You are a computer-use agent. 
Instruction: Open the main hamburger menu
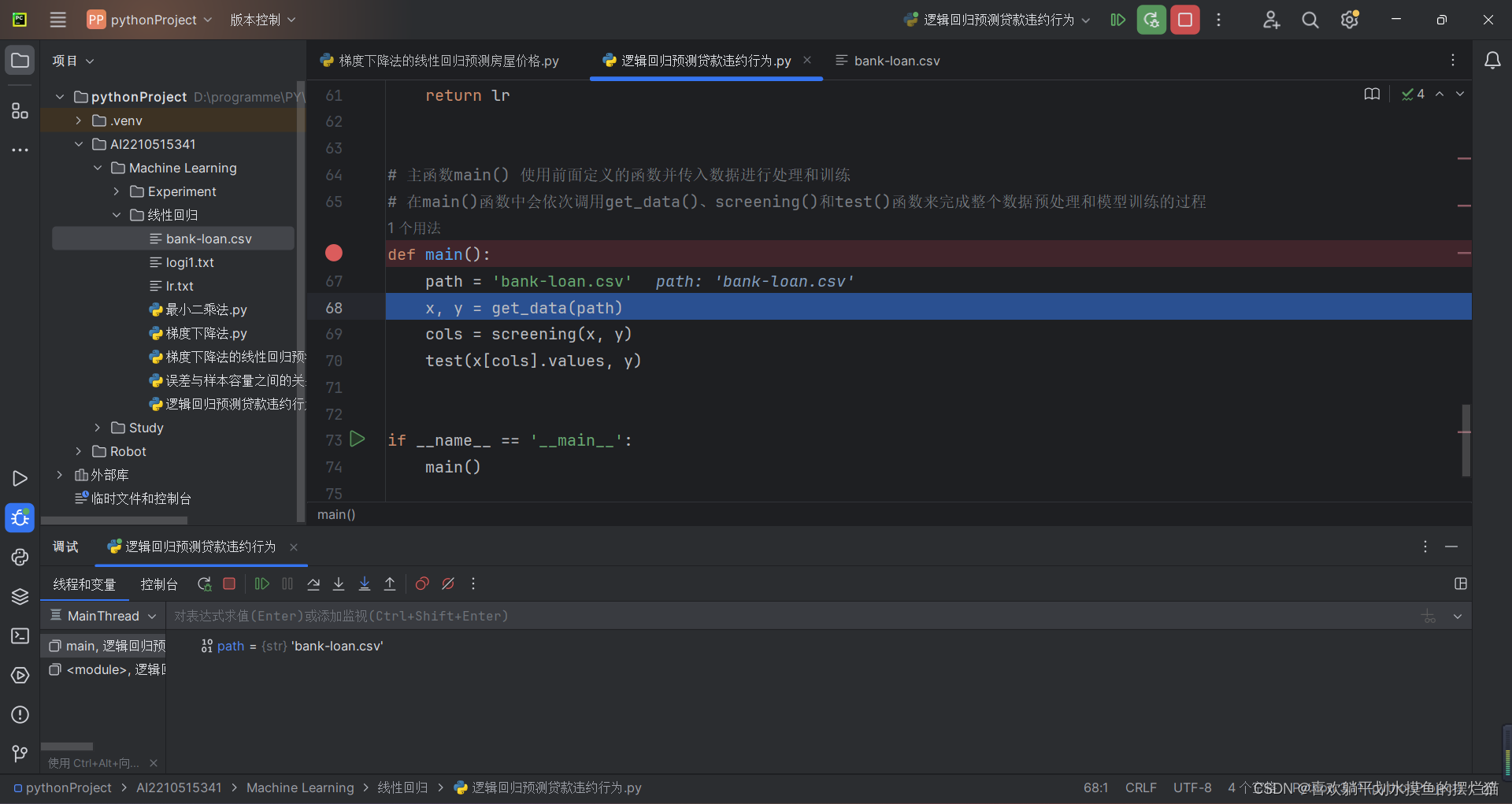pyautogui.click(x=58, y=20)
